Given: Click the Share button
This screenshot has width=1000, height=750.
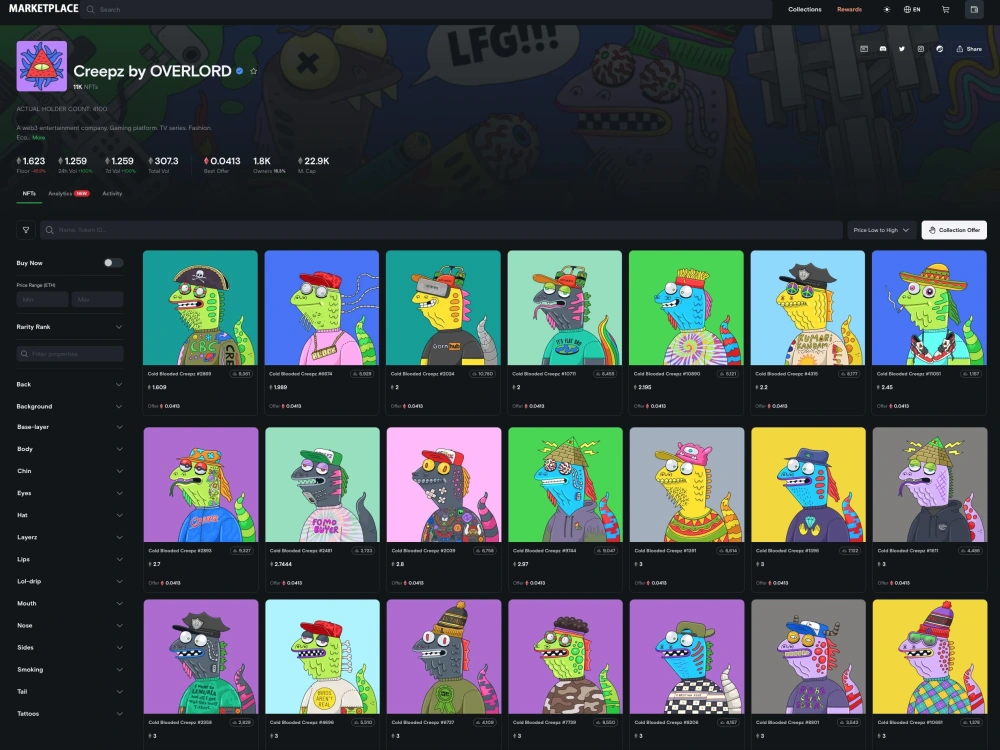Looking at the screenshot, I should point(969,49).
